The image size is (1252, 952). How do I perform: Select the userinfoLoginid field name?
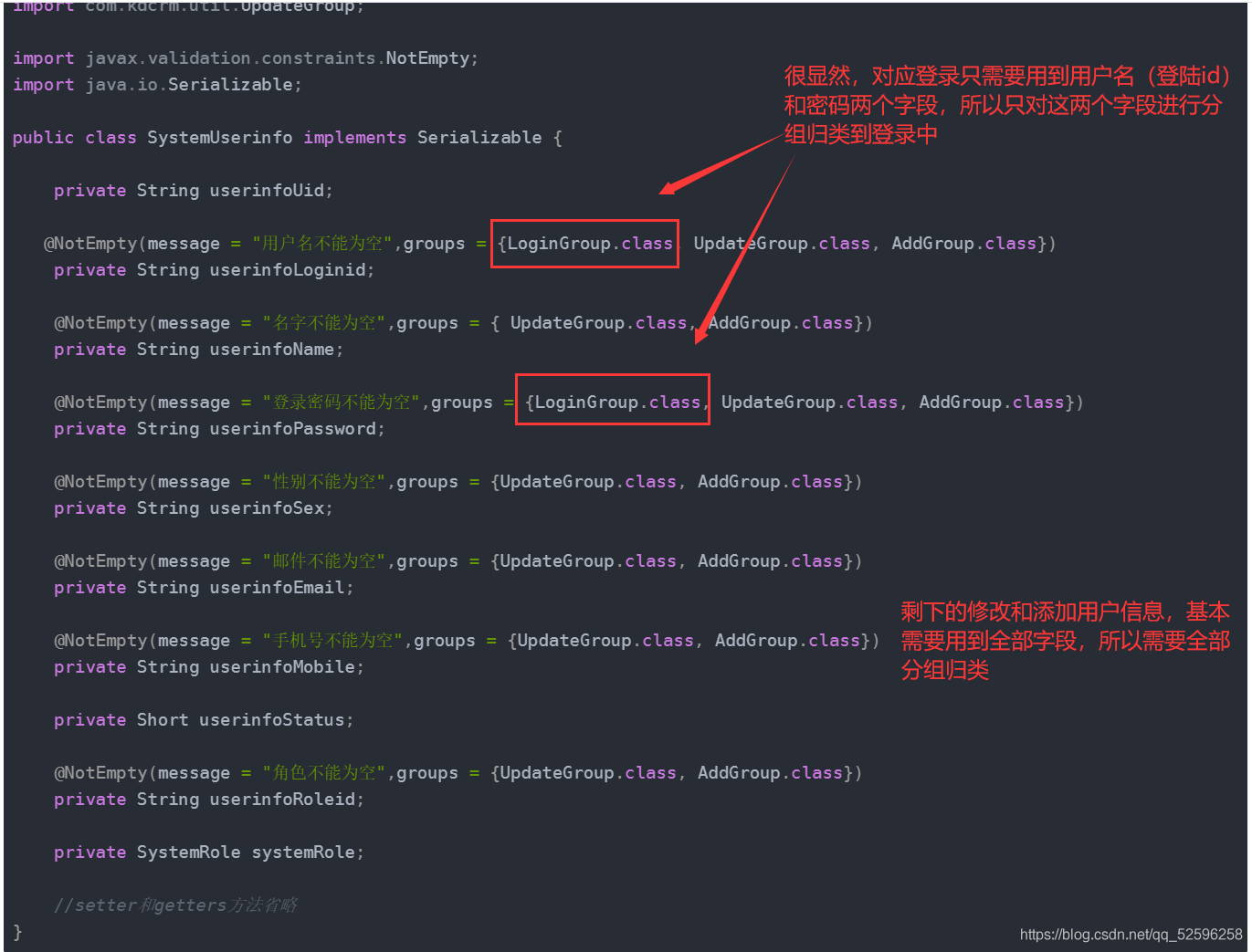[x=288, y=270]
